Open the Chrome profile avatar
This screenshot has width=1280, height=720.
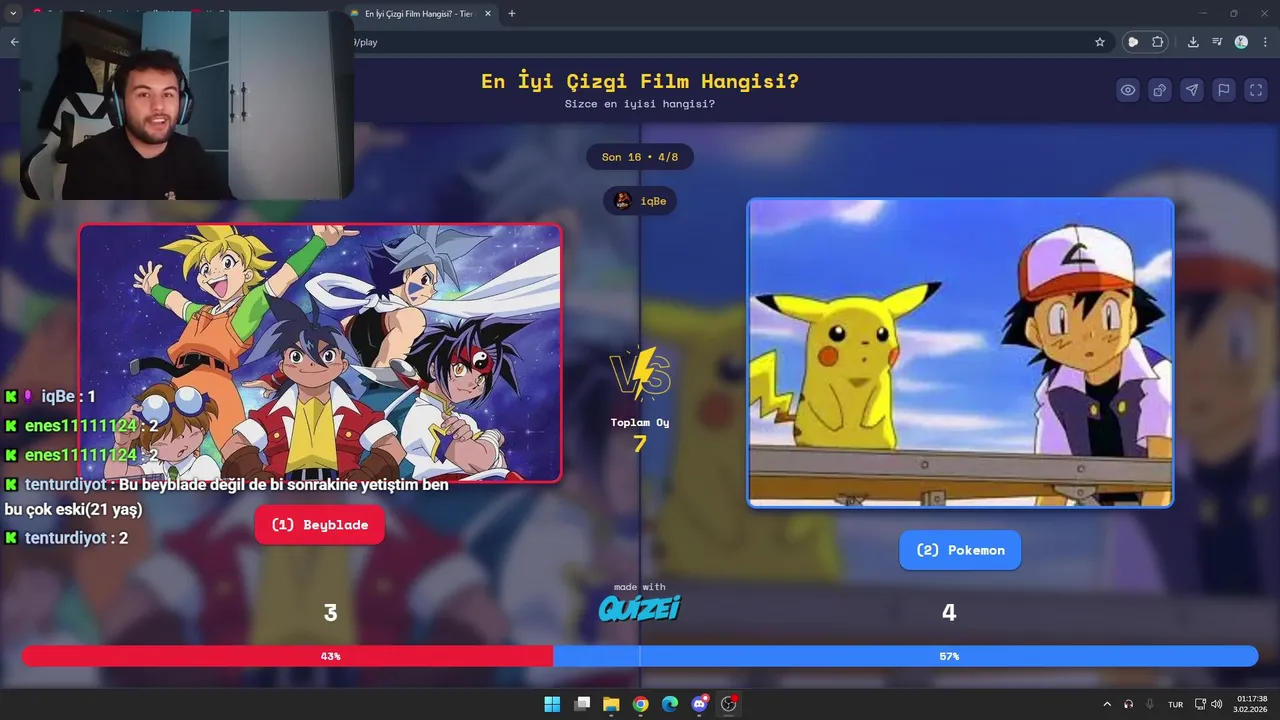[x=1241, y=42]
